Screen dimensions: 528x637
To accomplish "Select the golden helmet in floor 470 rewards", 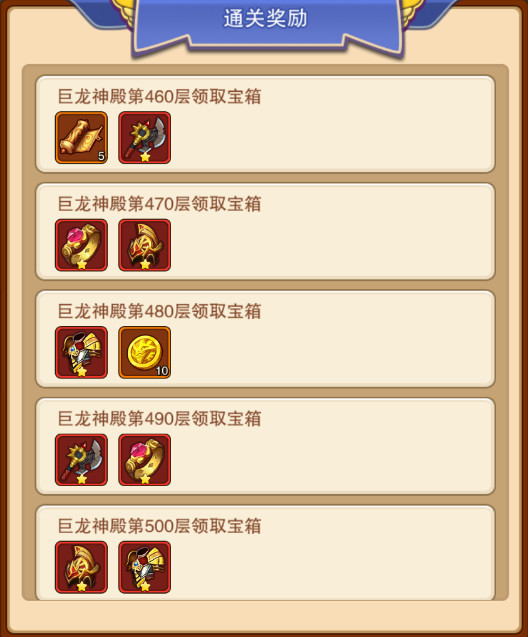I will click(145, 245).
